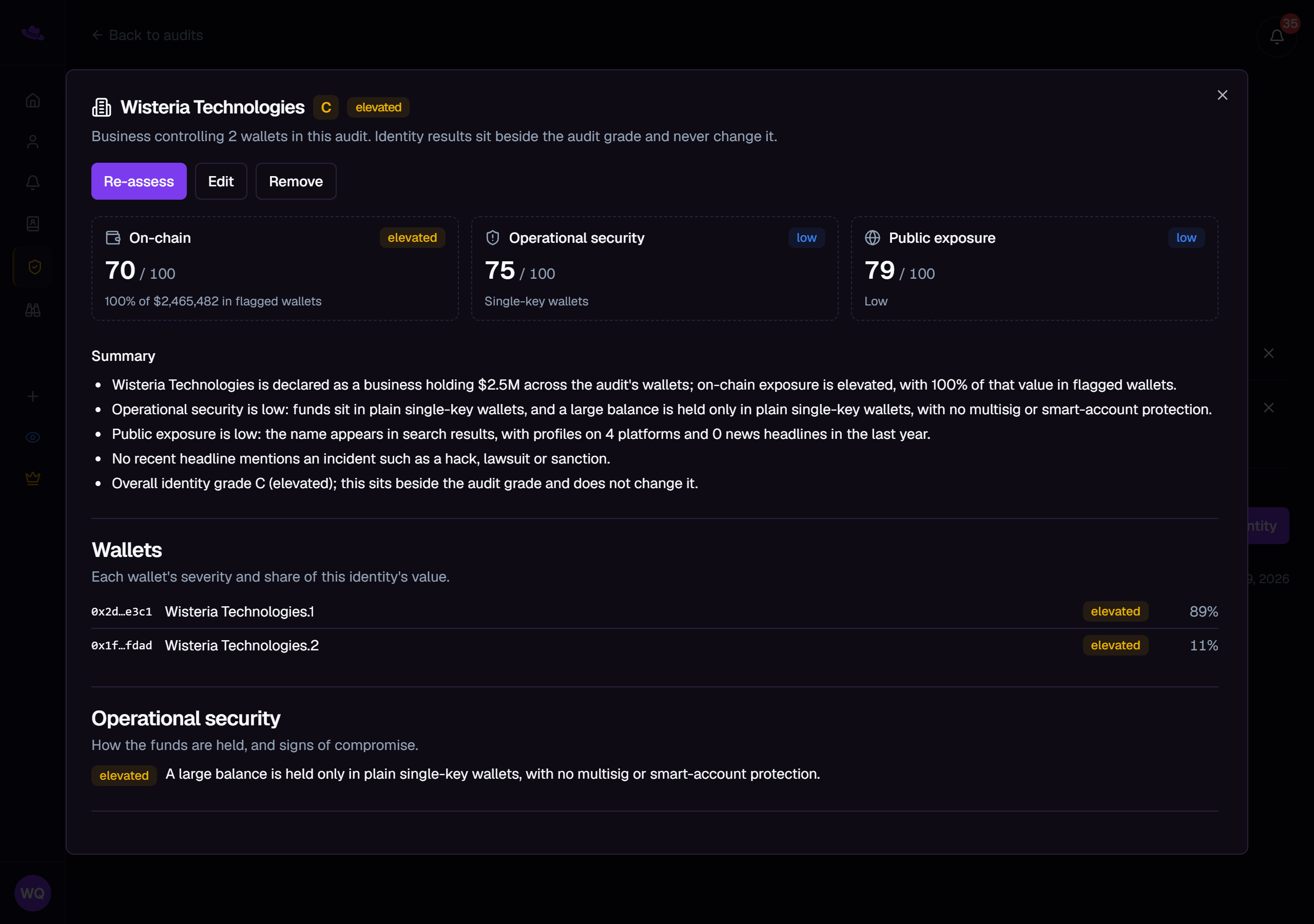Screen dimensions: 1314x924
Task: Click the 89% share value
Action: pyautogui.click(x=1204, y=612)
